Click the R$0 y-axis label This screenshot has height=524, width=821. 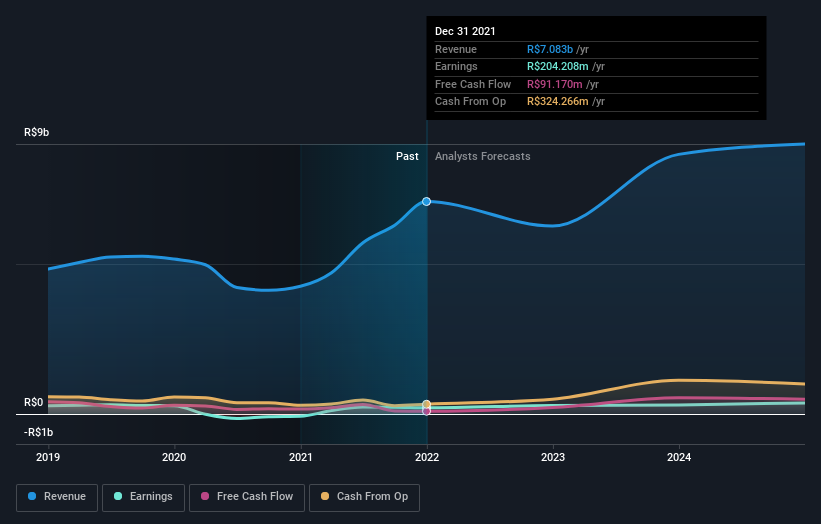(34, 402)
